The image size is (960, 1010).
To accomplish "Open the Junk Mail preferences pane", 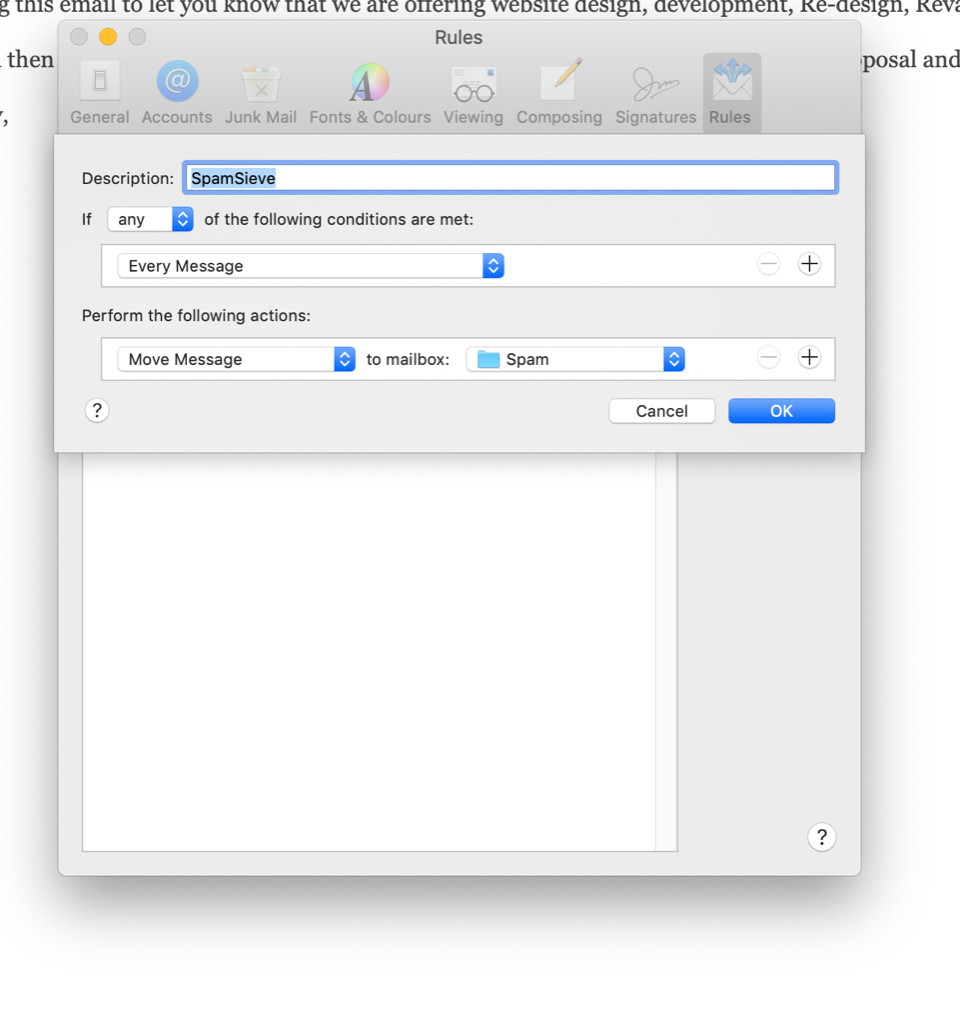I will click(261, 92).
